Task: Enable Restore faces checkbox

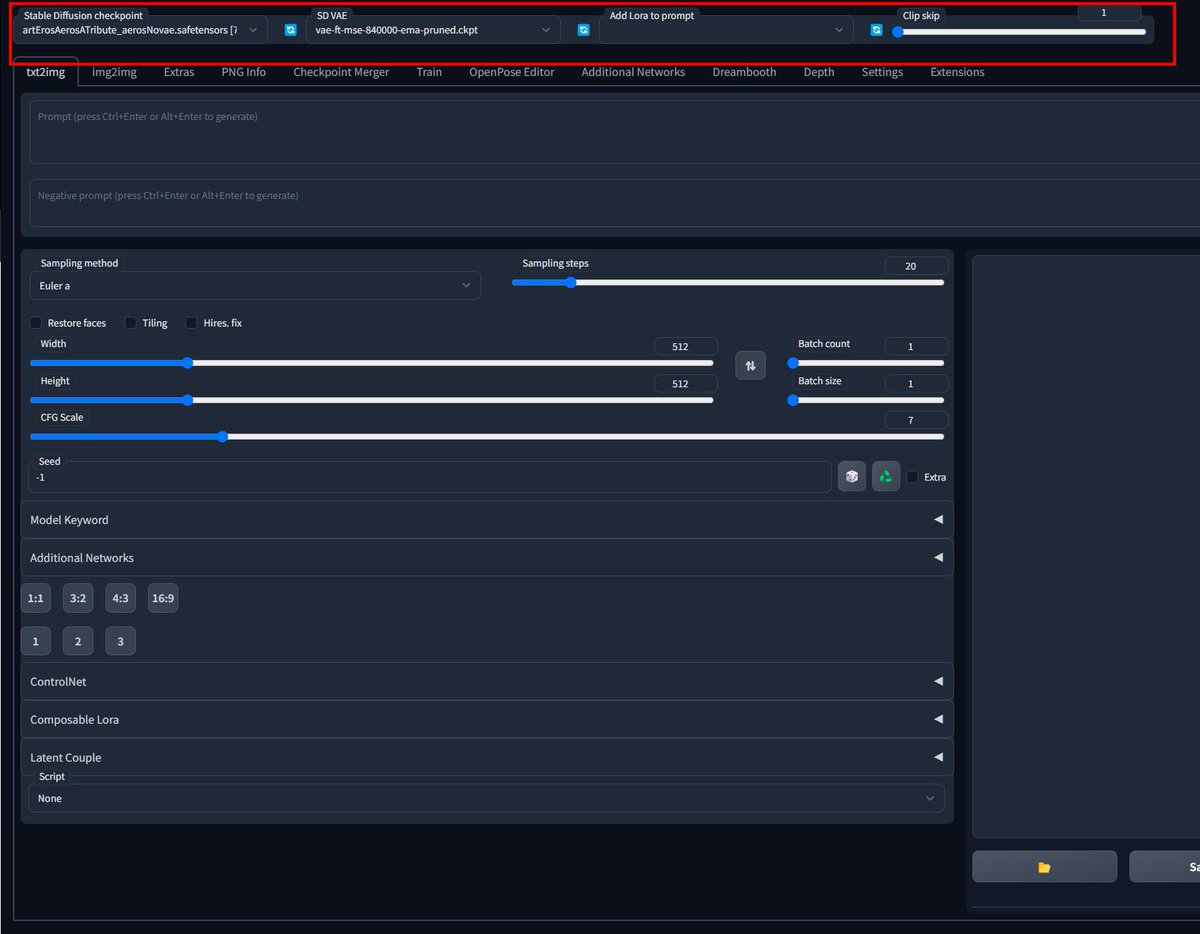Action: pos(36,323)
